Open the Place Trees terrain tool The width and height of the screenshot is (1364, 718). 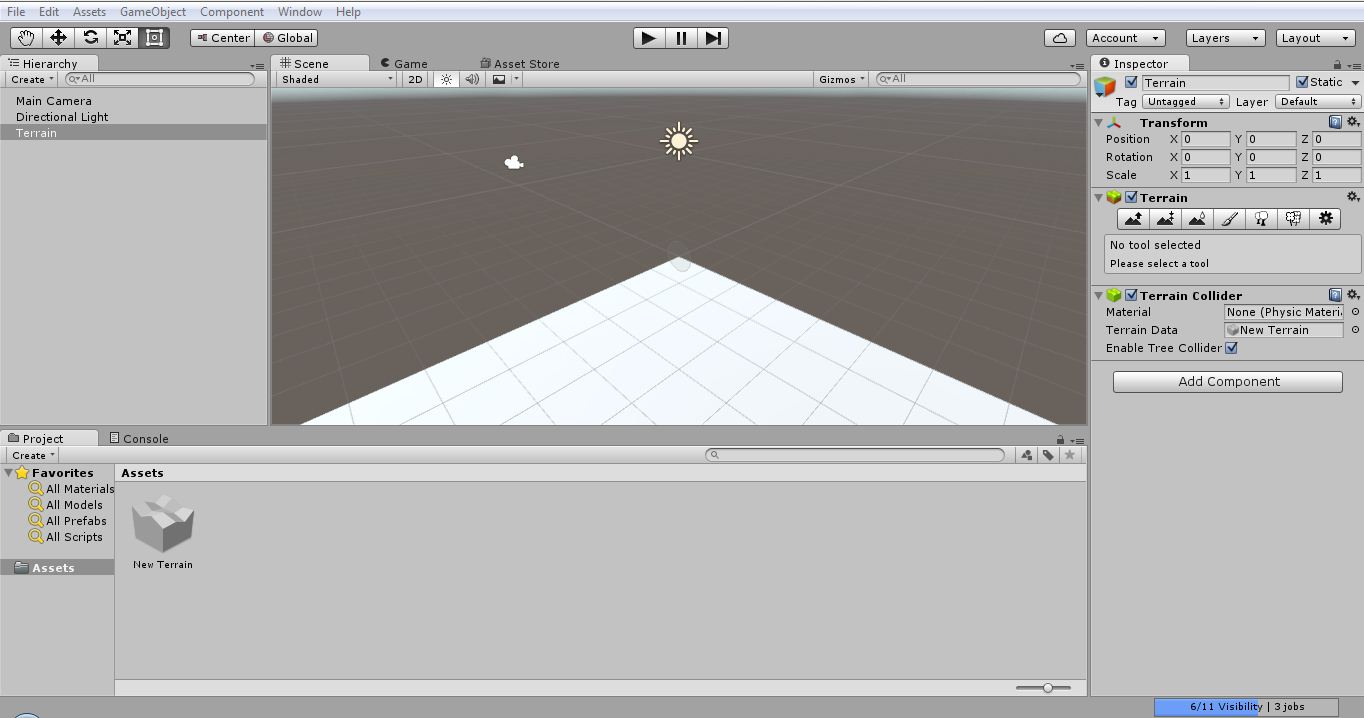click(x=1261, y=218)
